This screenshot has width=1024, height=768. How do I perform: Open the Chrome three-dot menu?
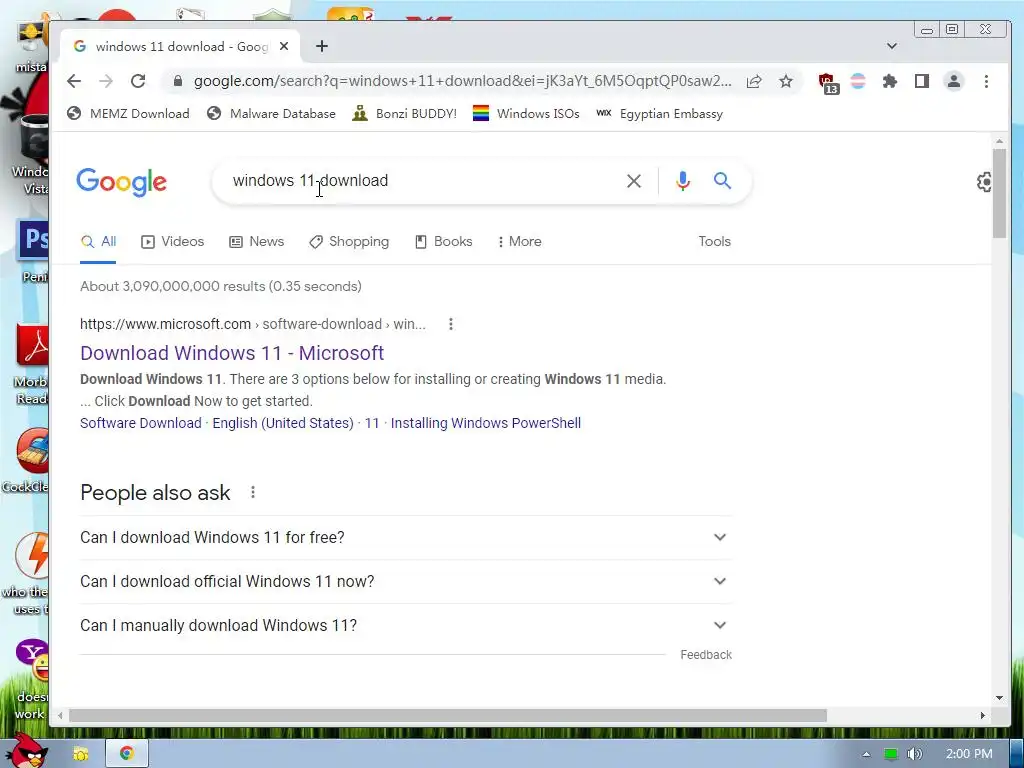coord(986,81)
